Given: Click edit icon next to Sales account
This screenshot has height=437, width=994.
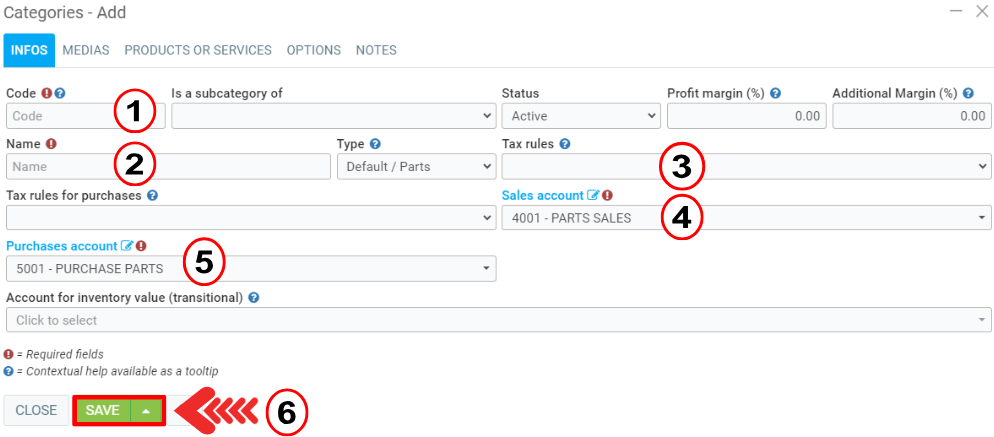Looking at the screenshot, I should 593,196.
